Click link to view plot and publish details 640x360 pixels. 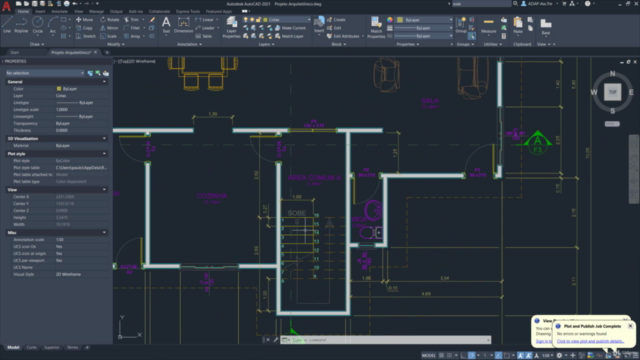point(590,341)
